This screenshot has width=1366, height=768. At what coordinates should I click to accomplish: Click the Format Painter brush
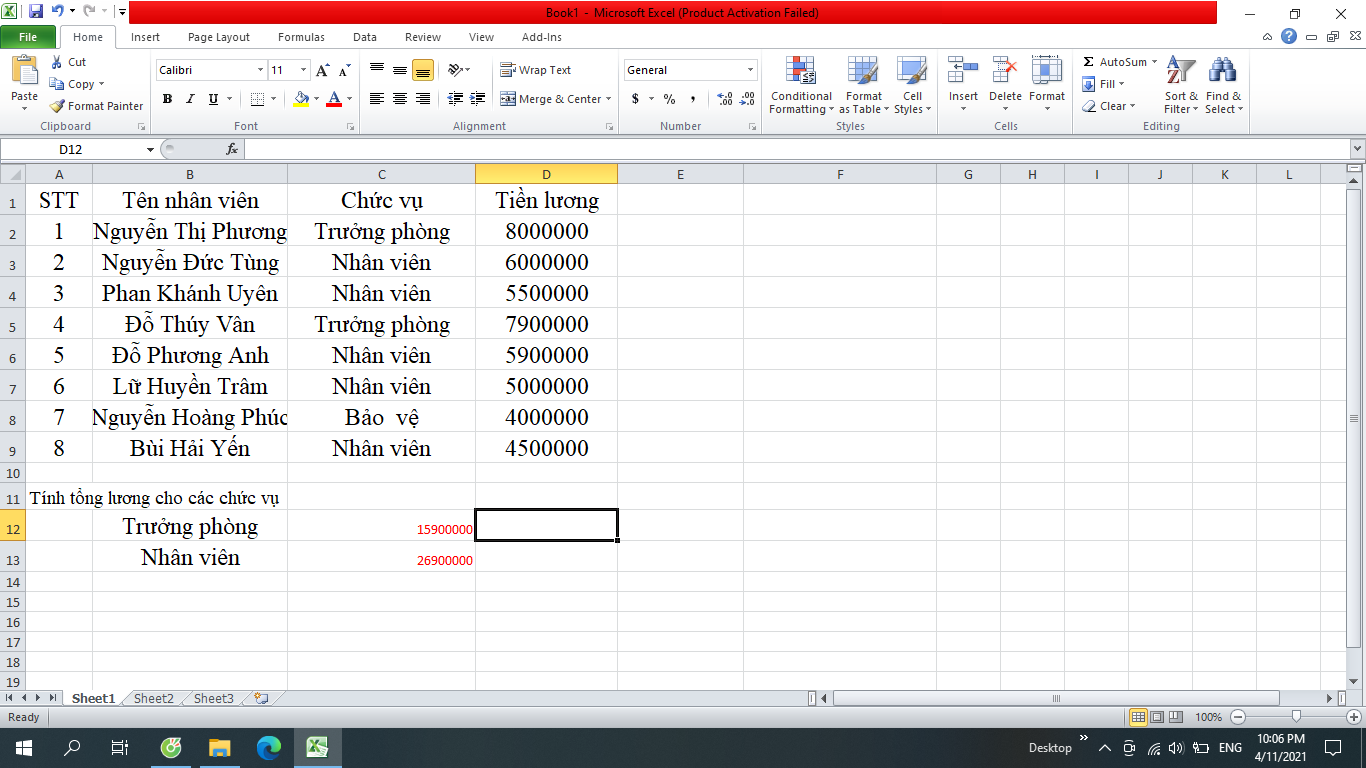click(58, 106)
